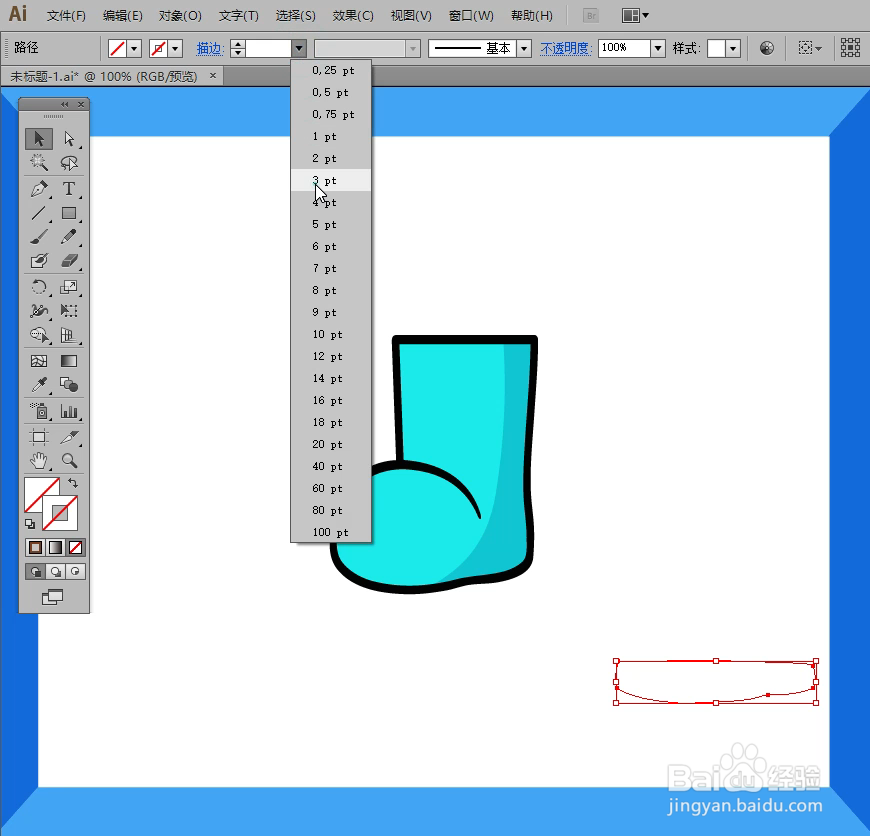Select the Blob Brush tool

pos(39,261)
